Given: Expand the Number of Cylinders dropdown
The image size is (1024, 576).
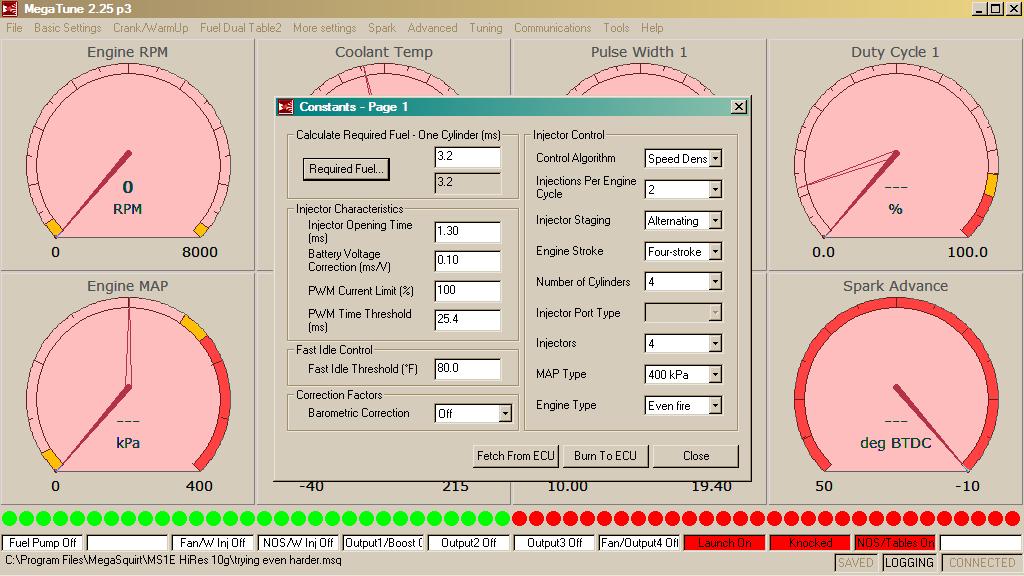Looking at the screenshot, I should tap(715, 281).
